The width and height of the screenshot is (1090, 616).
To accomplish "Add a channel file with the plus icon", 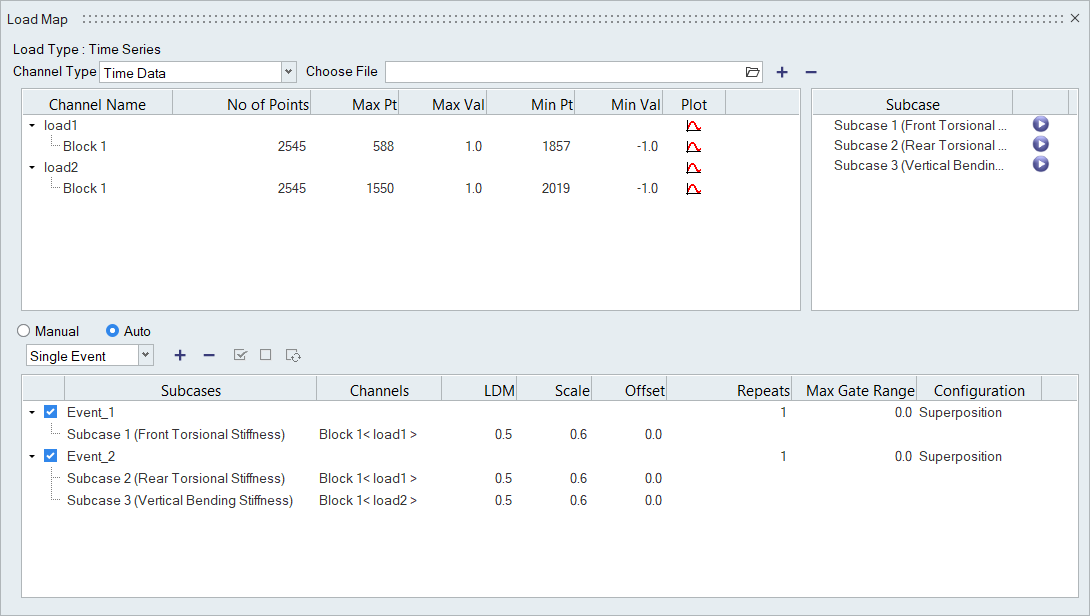I will tap(782, 72).
